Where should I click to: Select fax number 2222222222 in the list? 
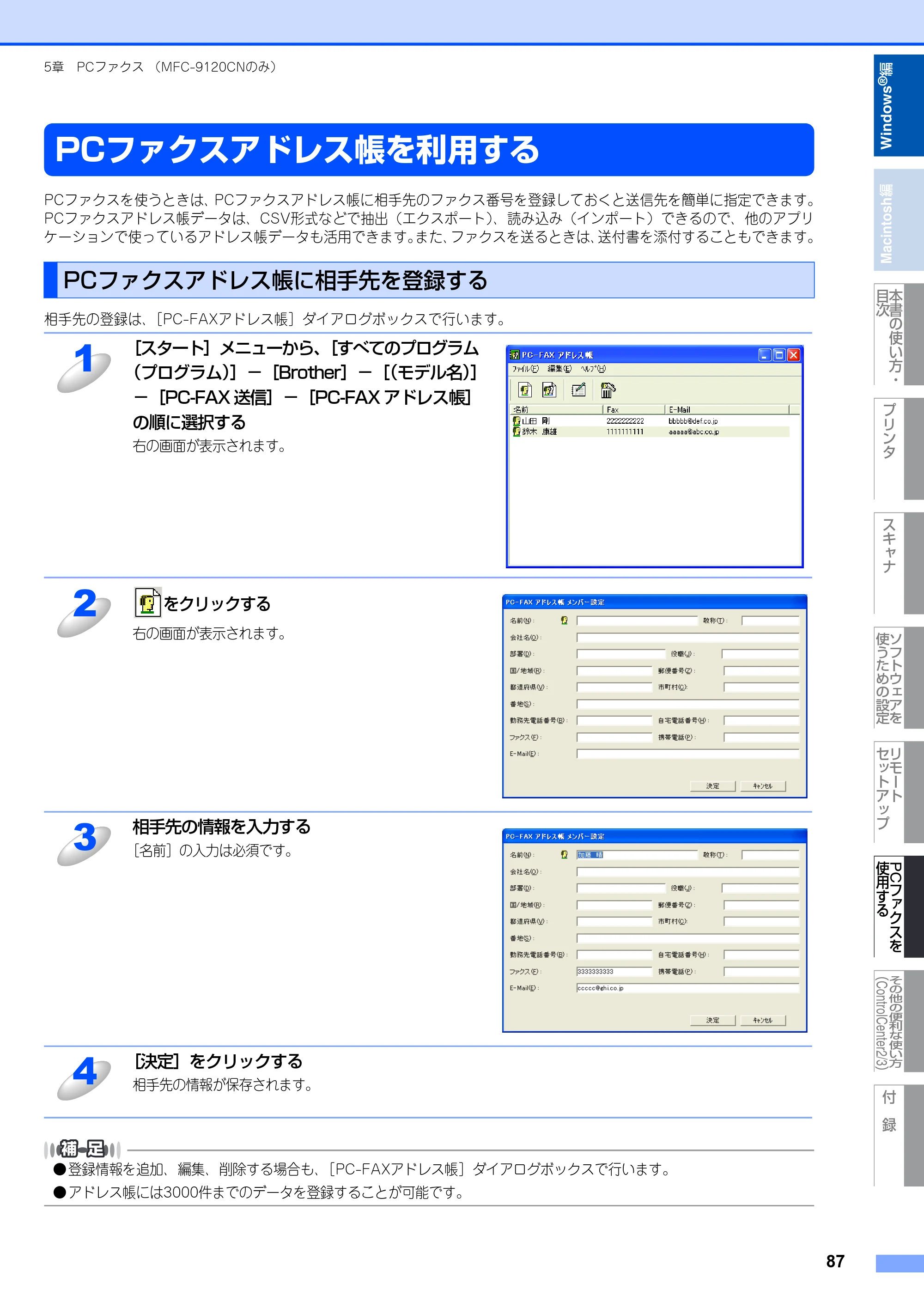tap(625, 421)
